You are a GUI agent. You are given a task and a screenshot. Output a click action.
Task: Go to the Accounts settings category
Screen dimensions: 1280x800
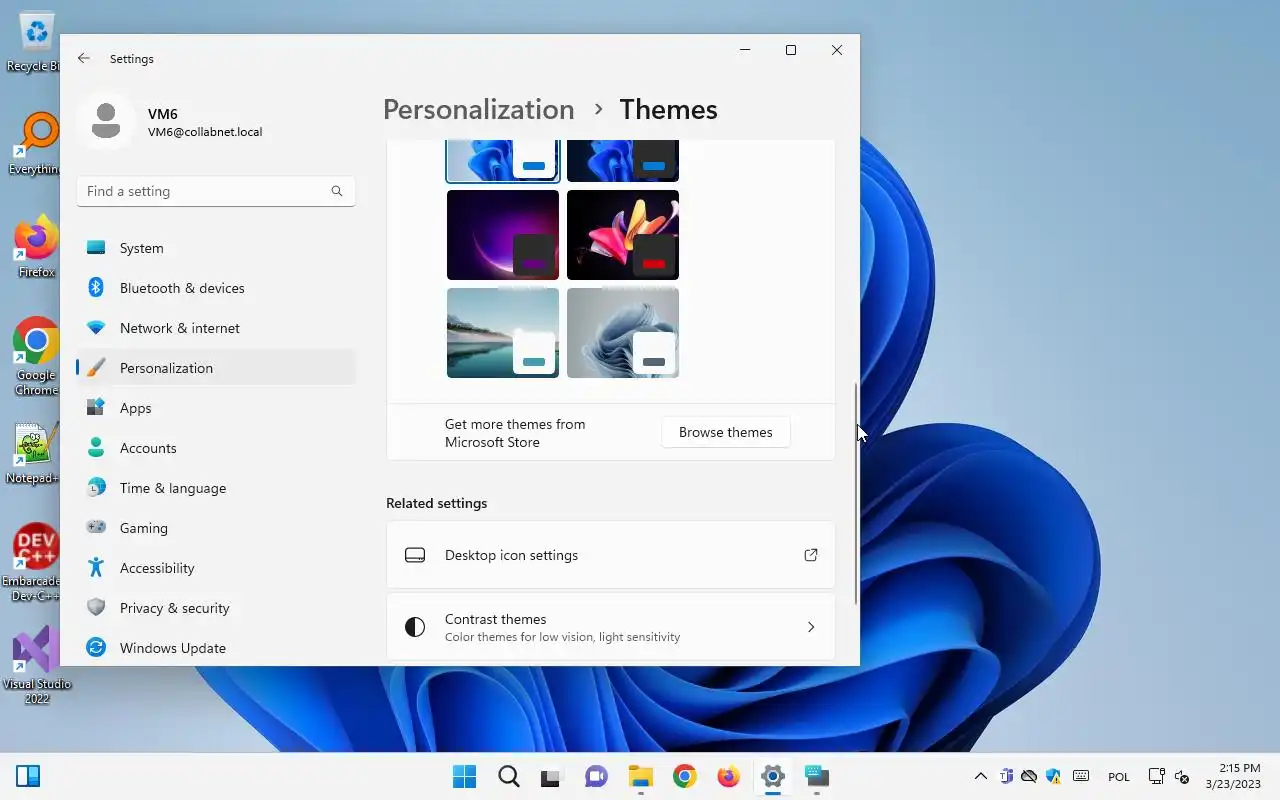tap(216, 448)
